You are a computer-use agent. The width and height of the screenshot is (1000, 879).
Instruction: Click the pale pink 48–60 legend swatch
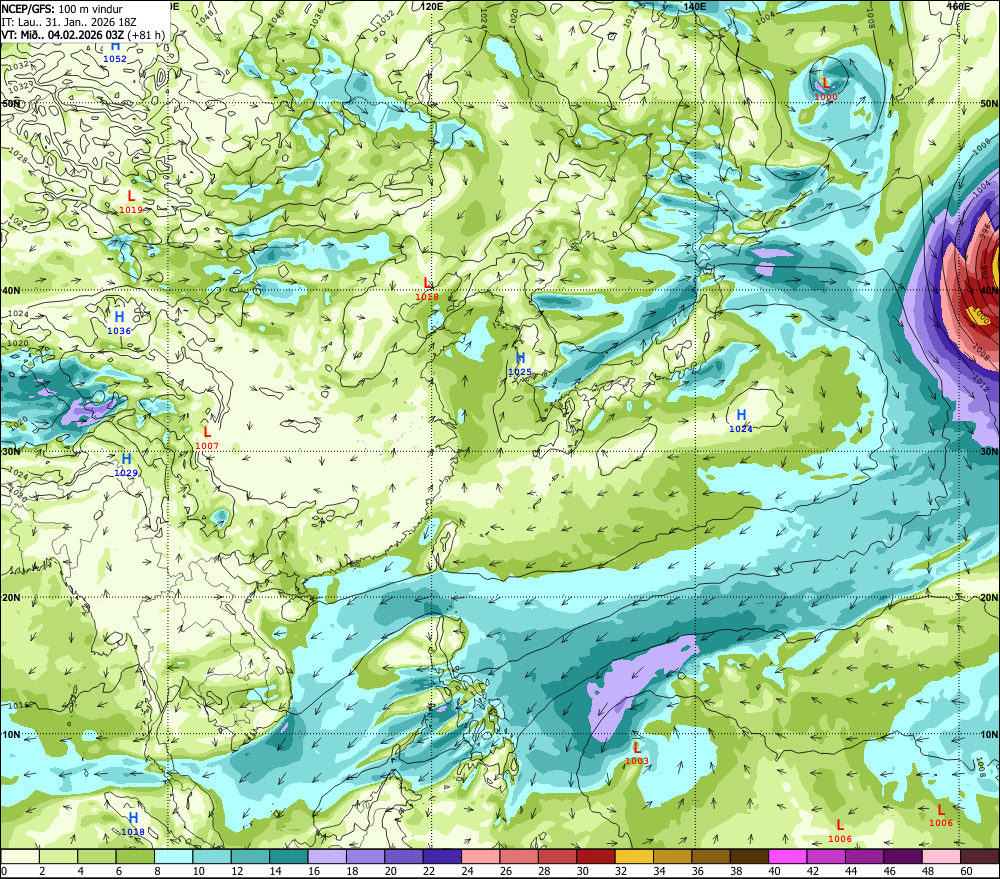(x=941, y=856)
